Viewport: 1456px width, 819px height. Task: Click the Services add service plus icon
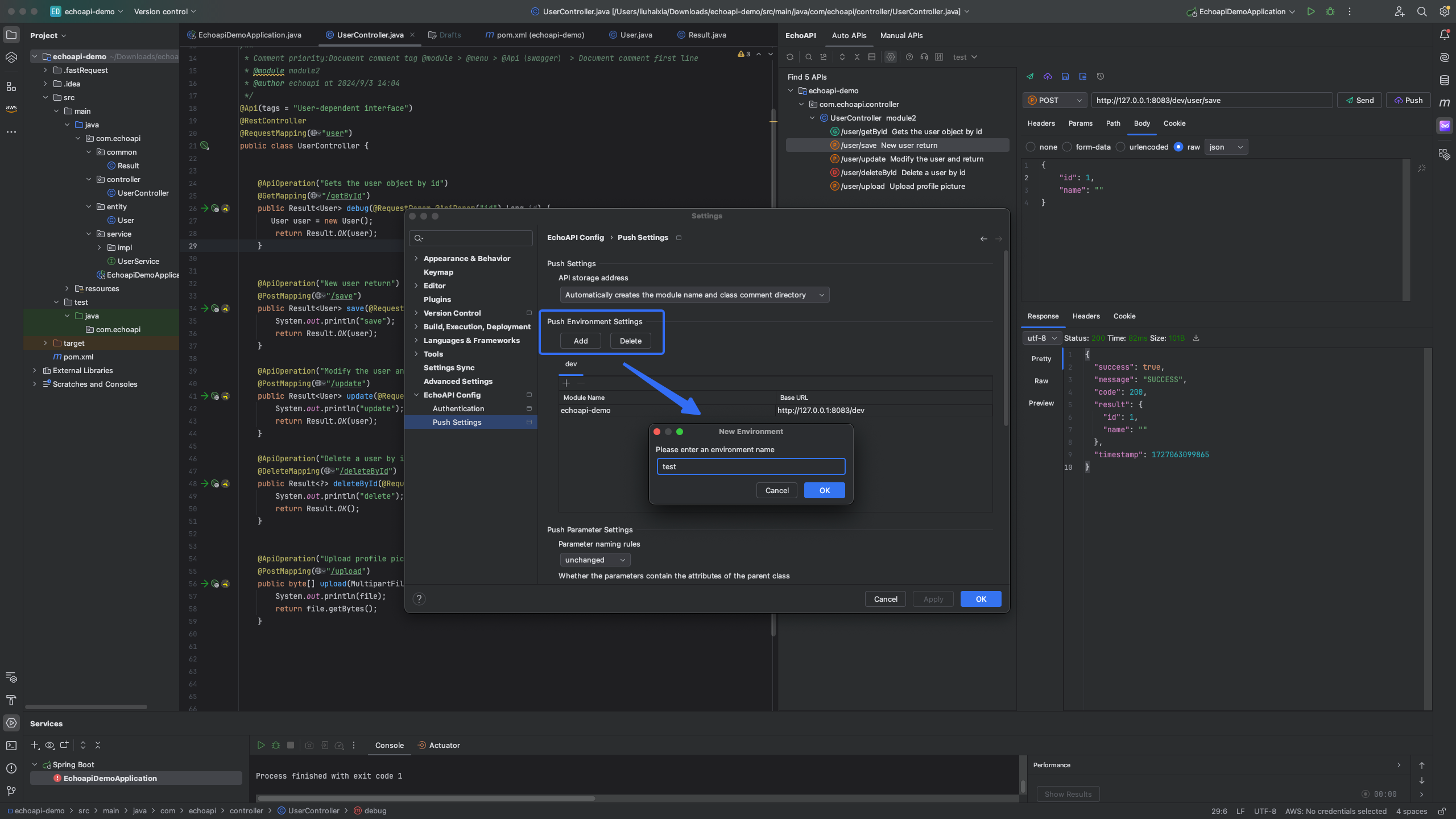[x=35, y=745]
